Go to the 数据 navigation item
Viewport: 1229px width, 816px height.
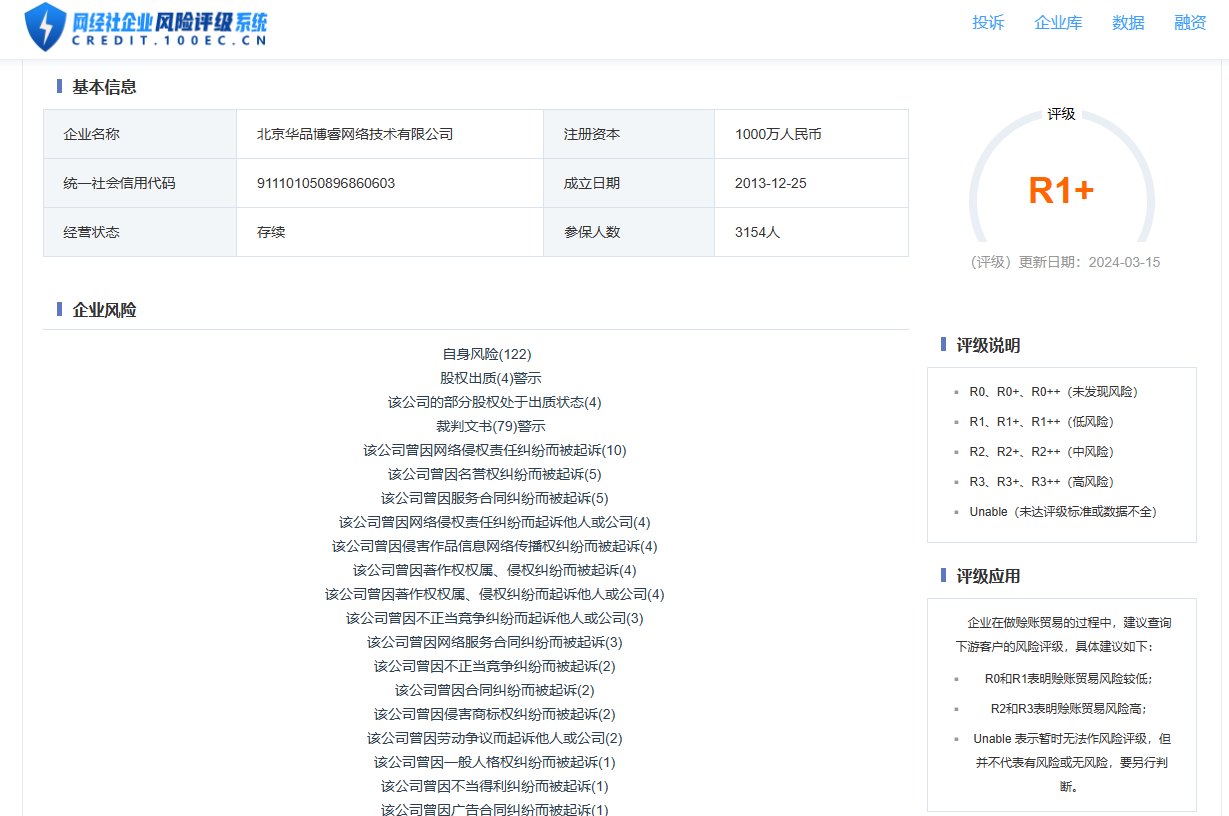[1128, 23]
